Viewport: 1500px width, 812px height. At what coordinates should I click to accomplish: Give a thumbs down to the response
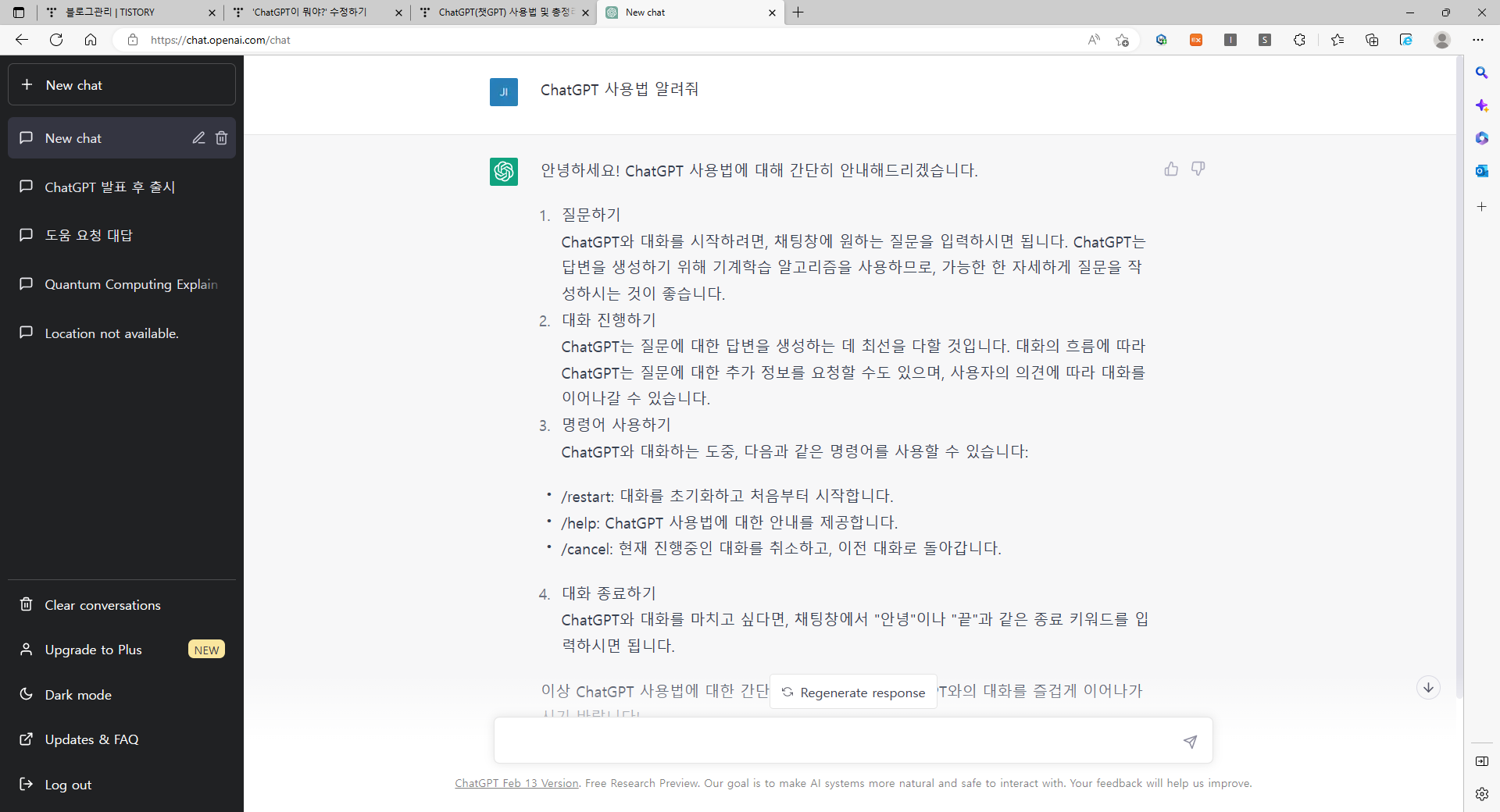tap(1198, 168)
